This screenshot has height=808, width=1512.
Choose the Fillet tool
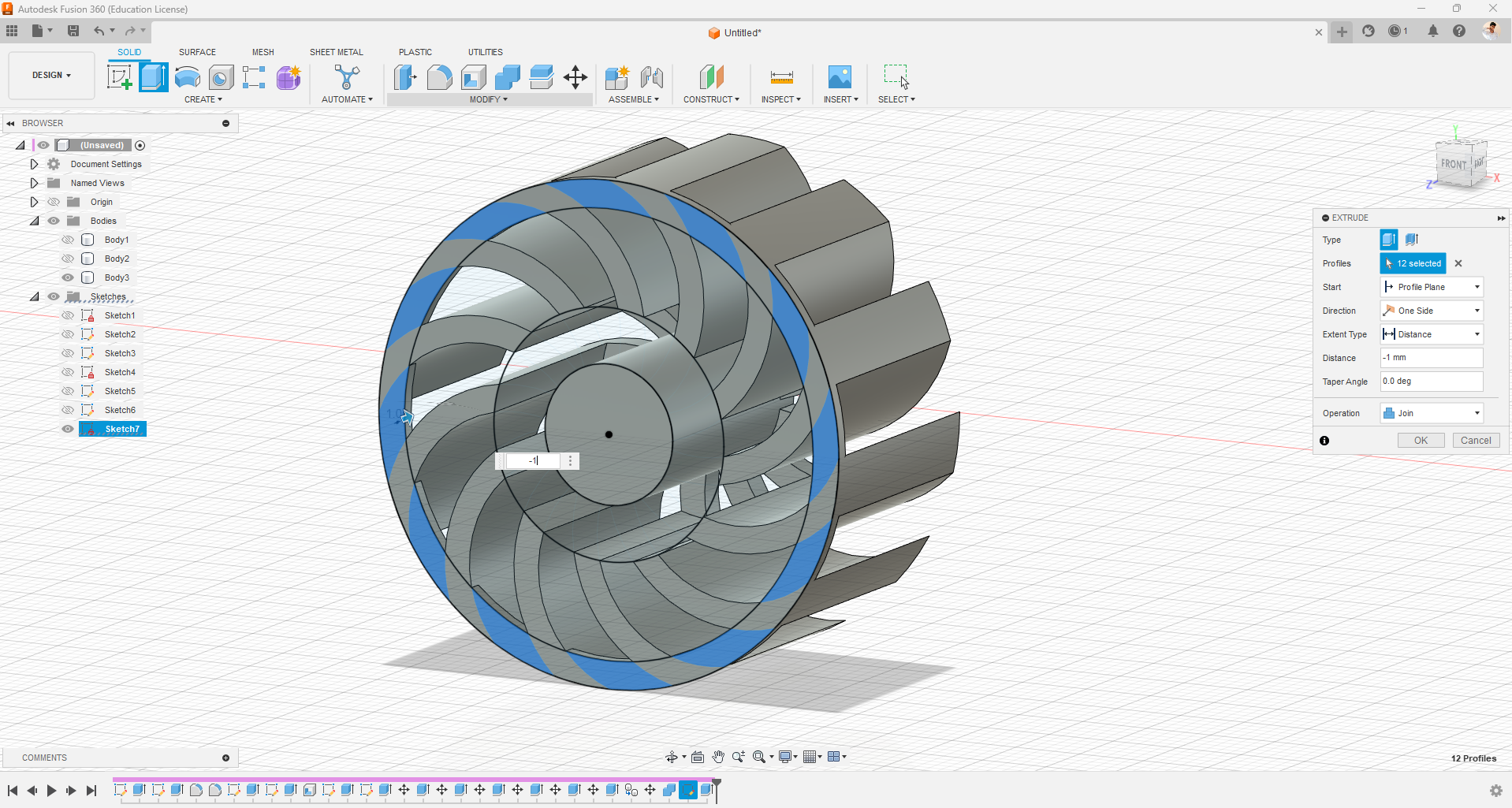coord(440,77)
